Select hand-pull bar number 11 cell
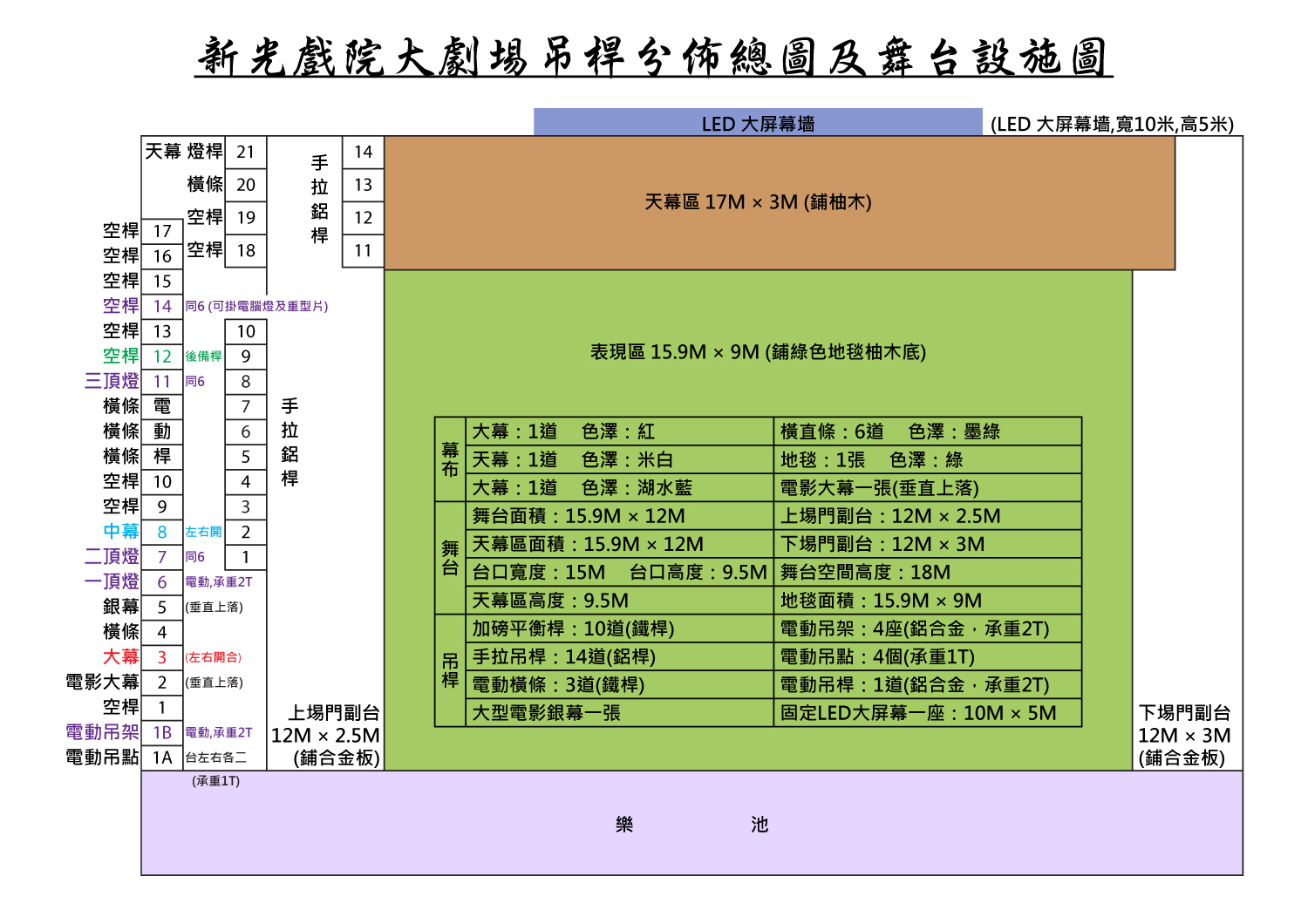Image resolution: width=1308 pixels, height=924 pixels. 364,251
